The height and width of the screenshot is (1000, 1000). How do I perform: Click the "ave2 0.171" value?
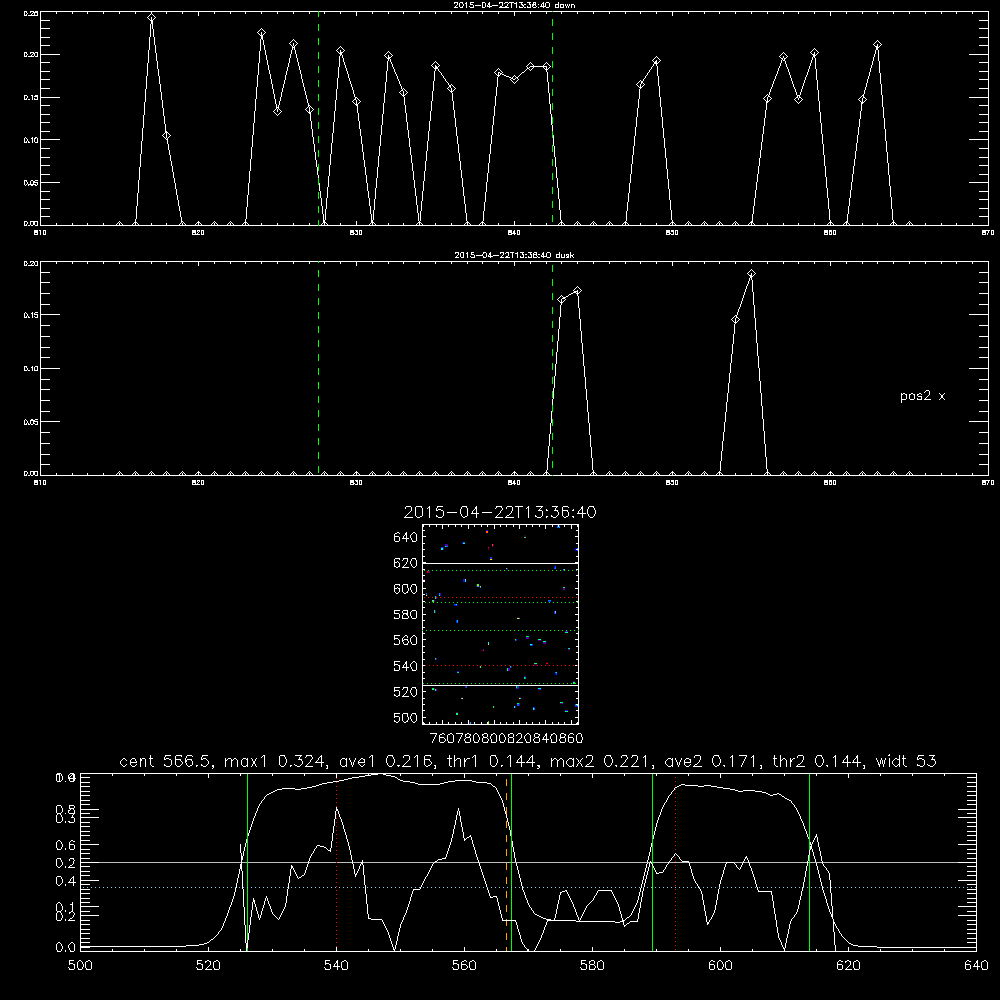(712, 761)
